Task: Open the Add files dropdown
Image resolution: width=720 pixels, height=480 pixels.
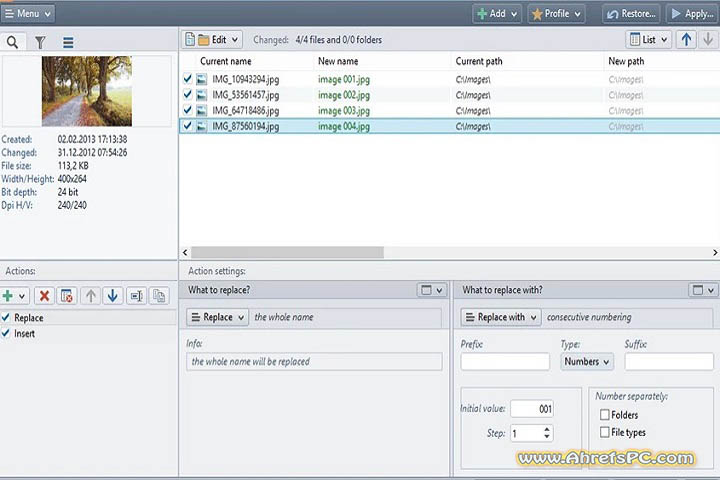Action: coord(497,14)
